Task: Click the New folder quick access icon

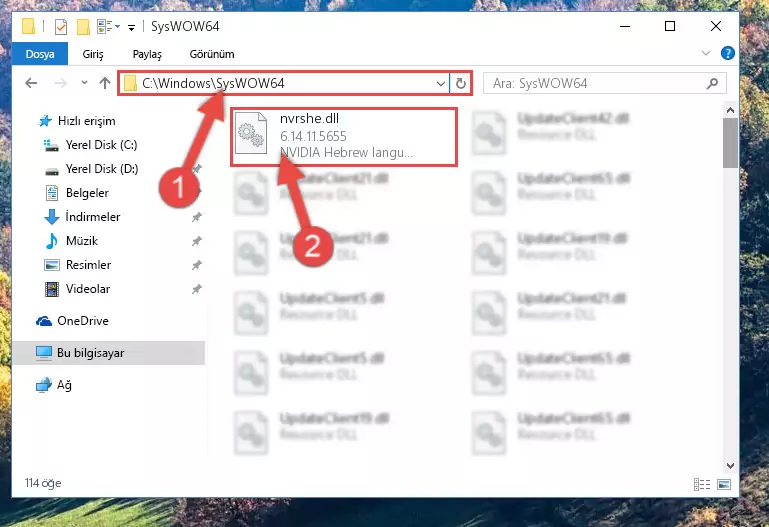Action: 83,26
